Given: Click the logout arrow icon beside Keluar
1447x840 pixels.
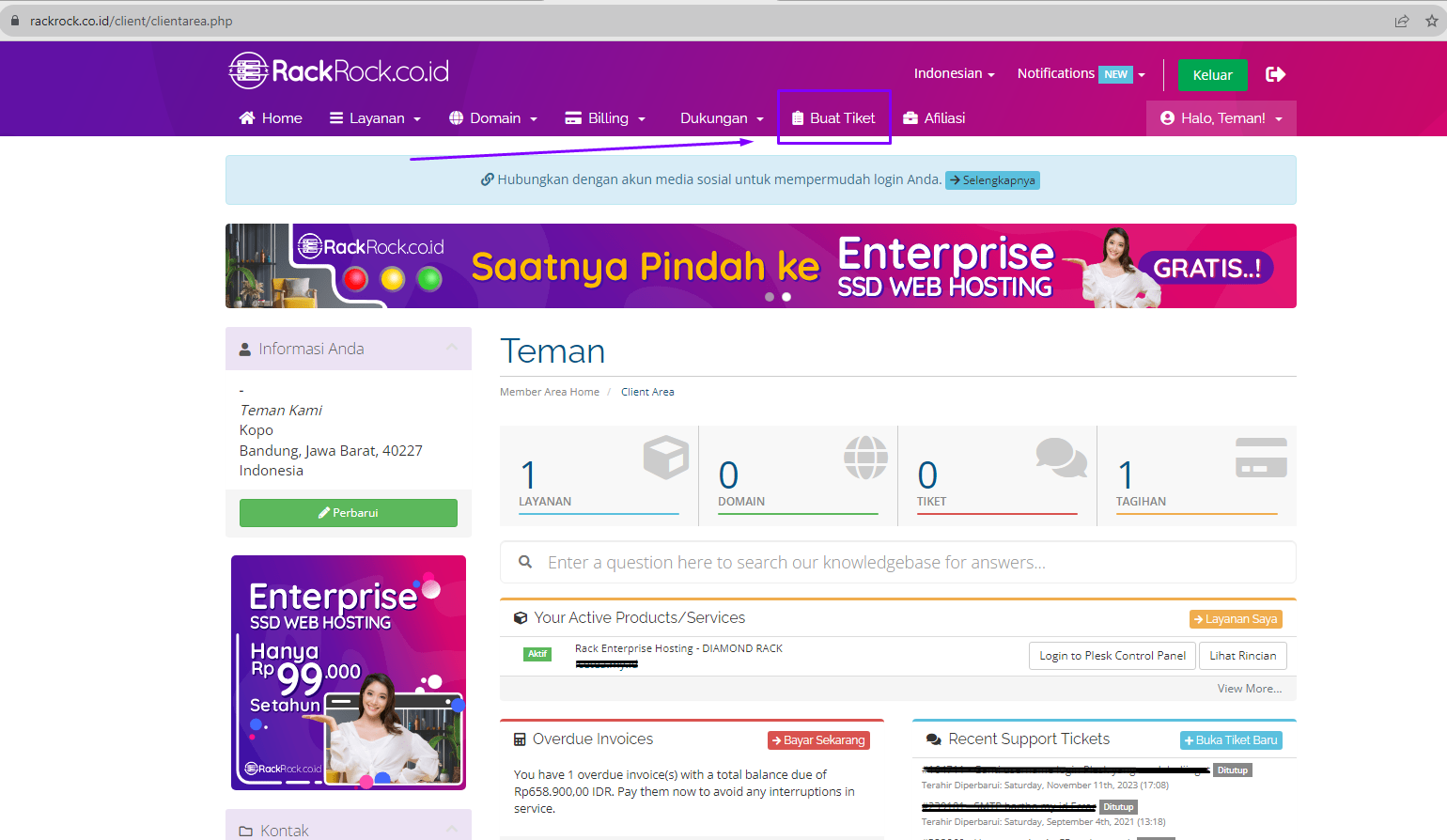Looking at the screenshot, I should (x=1275, y=74).
